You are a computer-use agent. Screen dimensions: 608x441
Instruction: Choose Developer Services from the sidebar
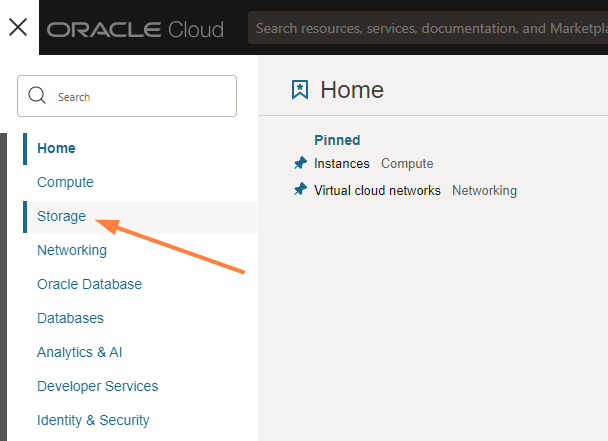click(97, 386)
